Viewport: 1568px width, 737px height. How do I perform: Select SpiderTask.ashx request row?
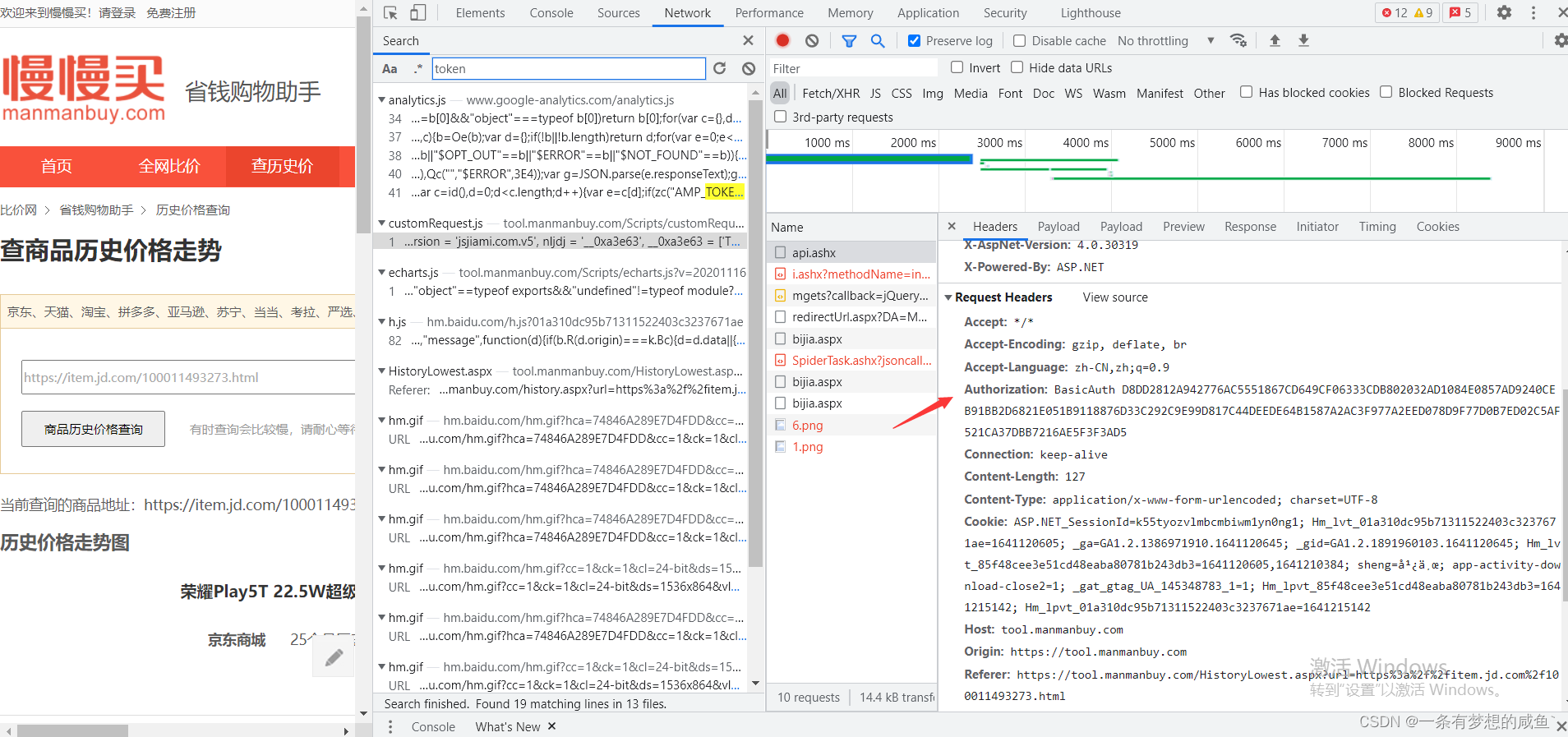pyautogui.click(x=851, y=361)
